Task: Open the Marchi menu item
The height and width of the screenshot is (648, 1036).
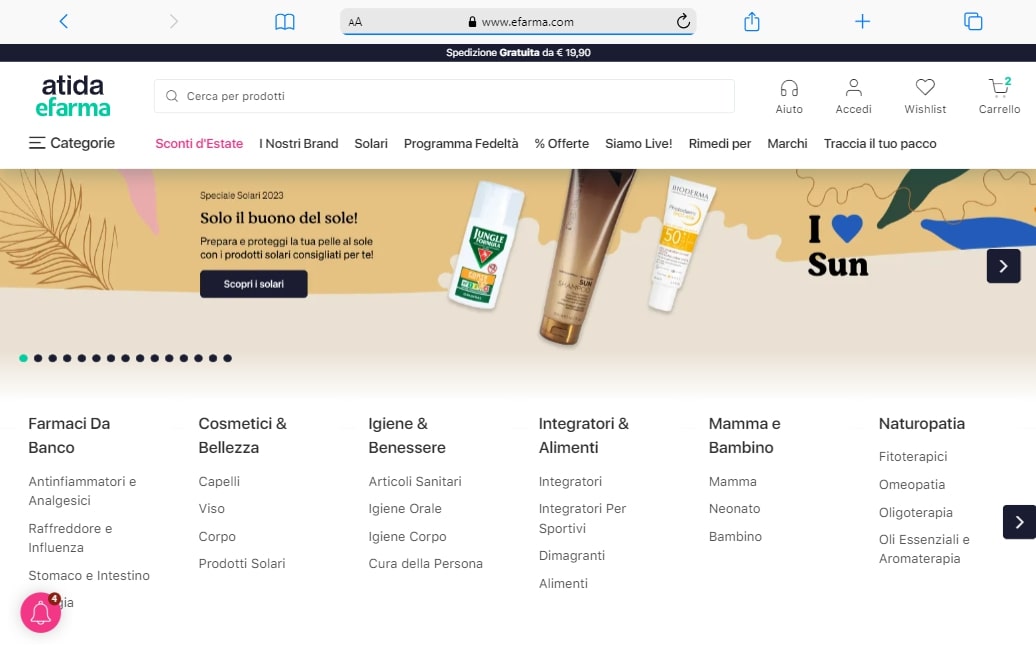Action: [x=787, y=143]
